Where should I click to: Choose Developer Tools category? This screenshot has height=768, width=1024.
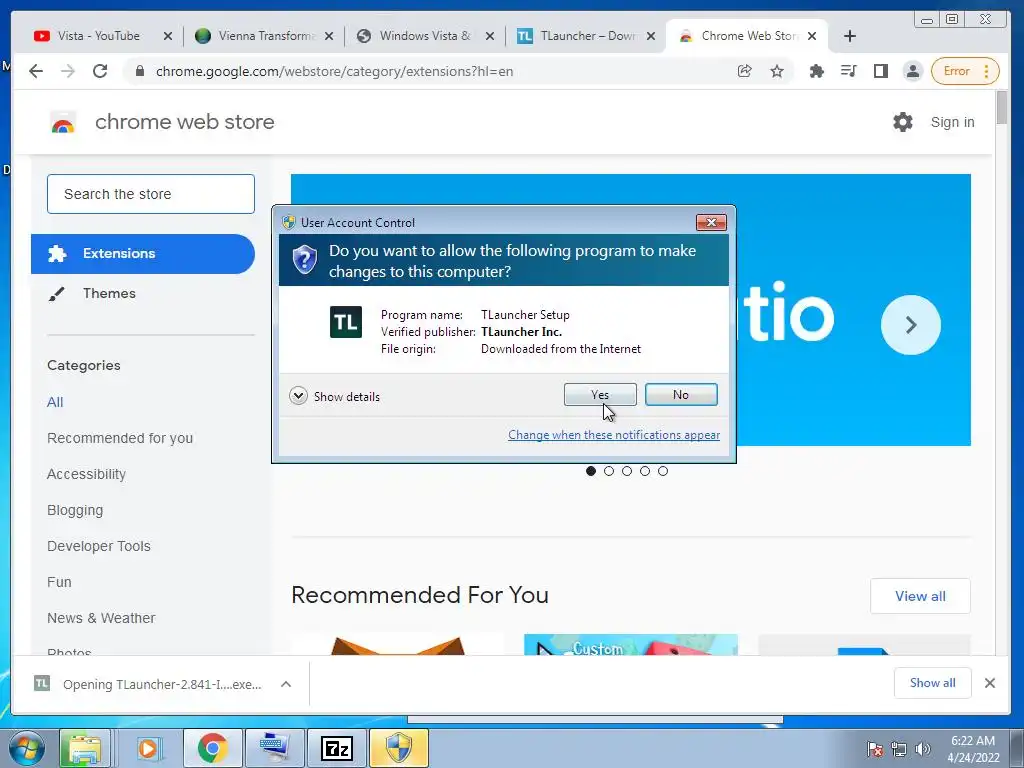[x=99, y=546]
